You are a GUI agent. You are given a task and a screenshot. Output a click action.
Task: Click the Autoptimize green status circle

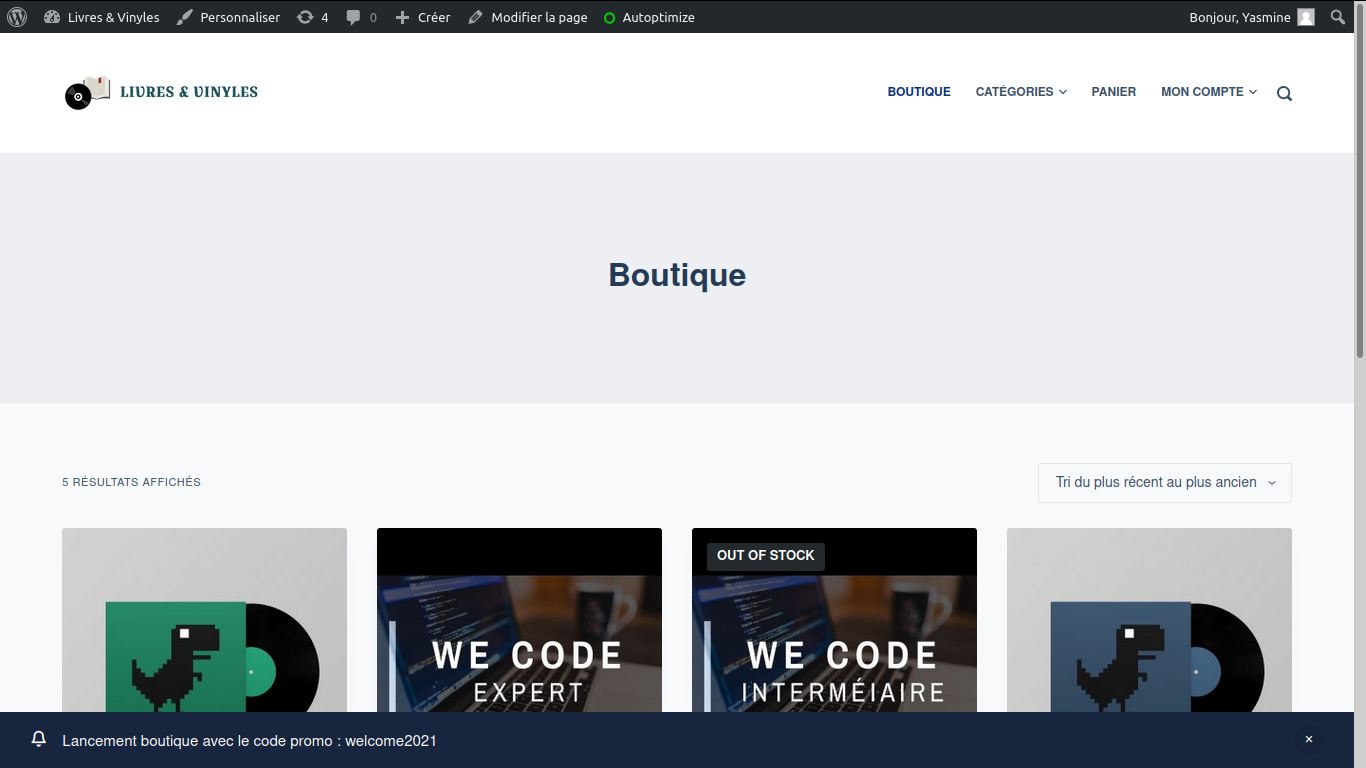609,18
